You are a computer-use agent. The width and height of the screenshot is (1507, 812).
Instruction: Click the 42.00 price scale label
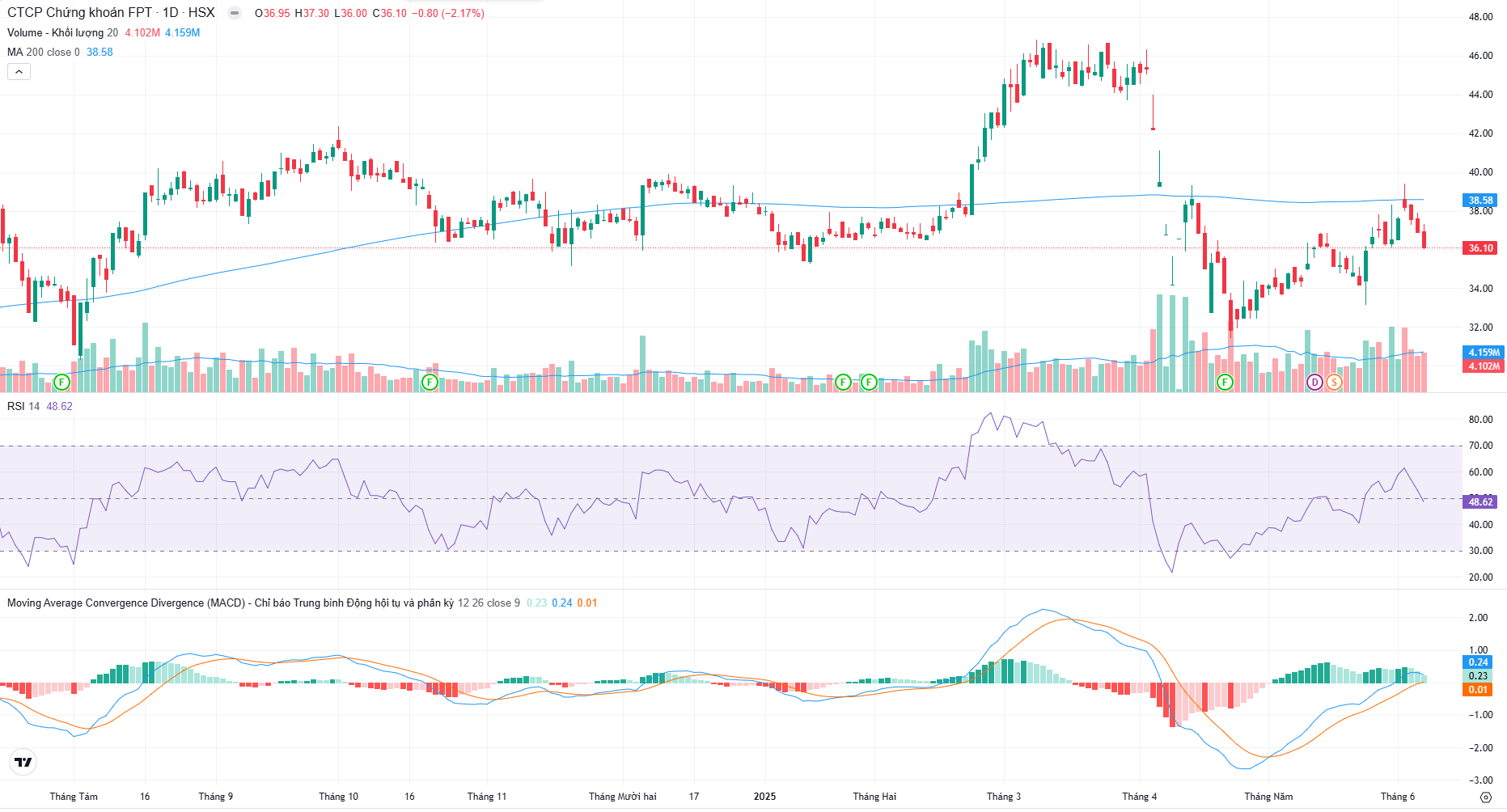pyautogui.click(x=1481, y=133)
